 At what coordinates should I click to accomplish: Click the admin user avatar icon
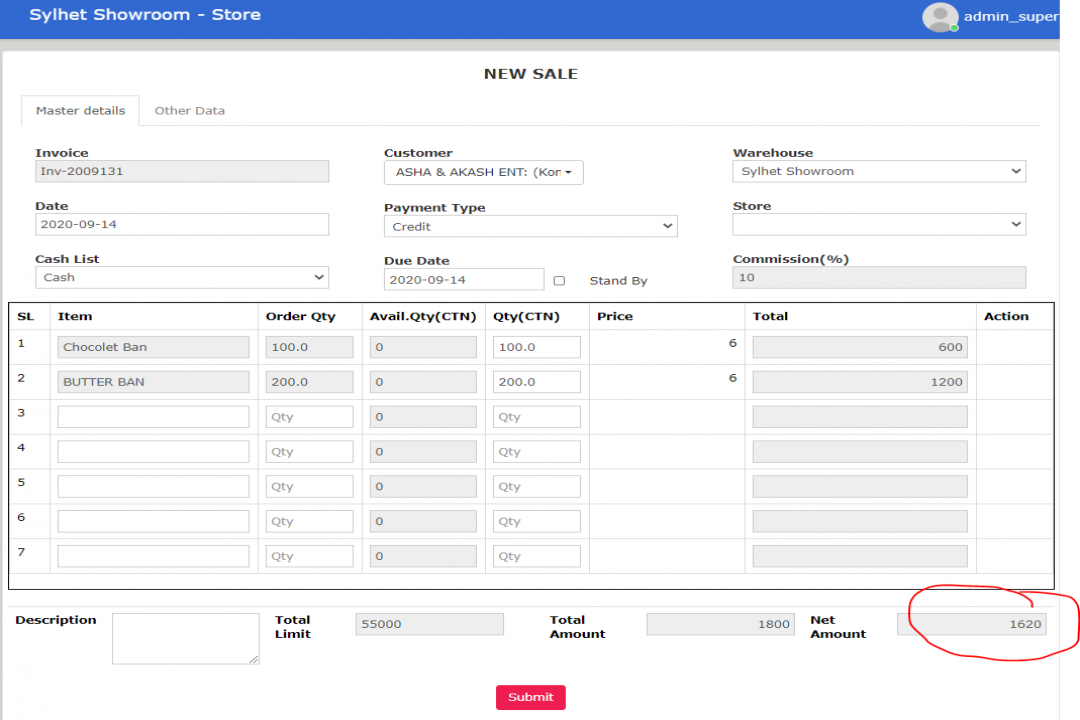pyautogui.click(x=939, y=17)
